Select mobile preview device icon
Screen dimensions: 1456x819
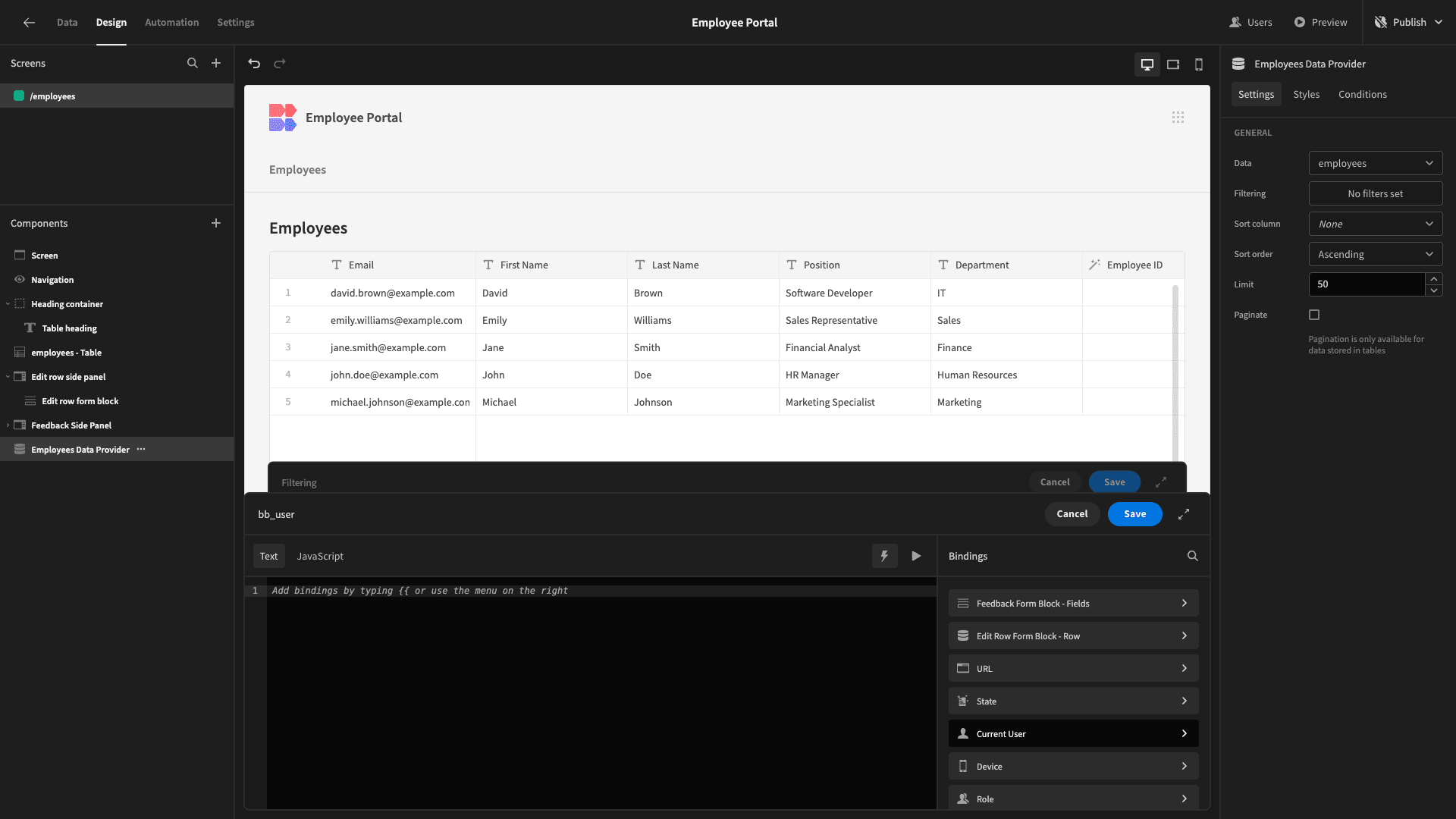point(1199,64)
